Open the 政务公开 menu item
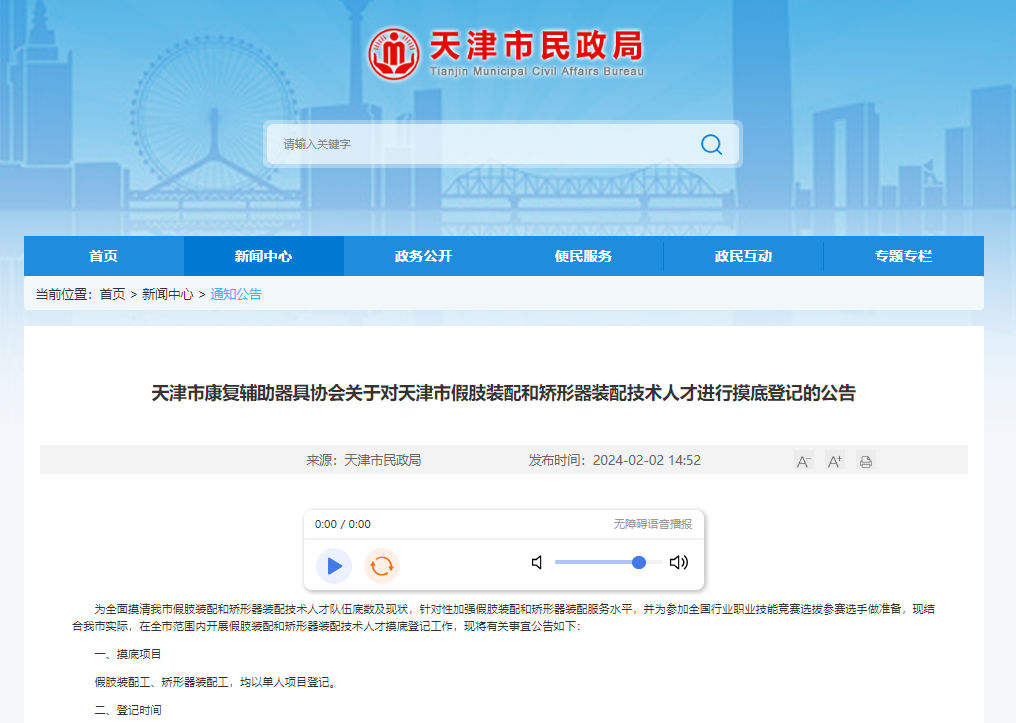 423,256
